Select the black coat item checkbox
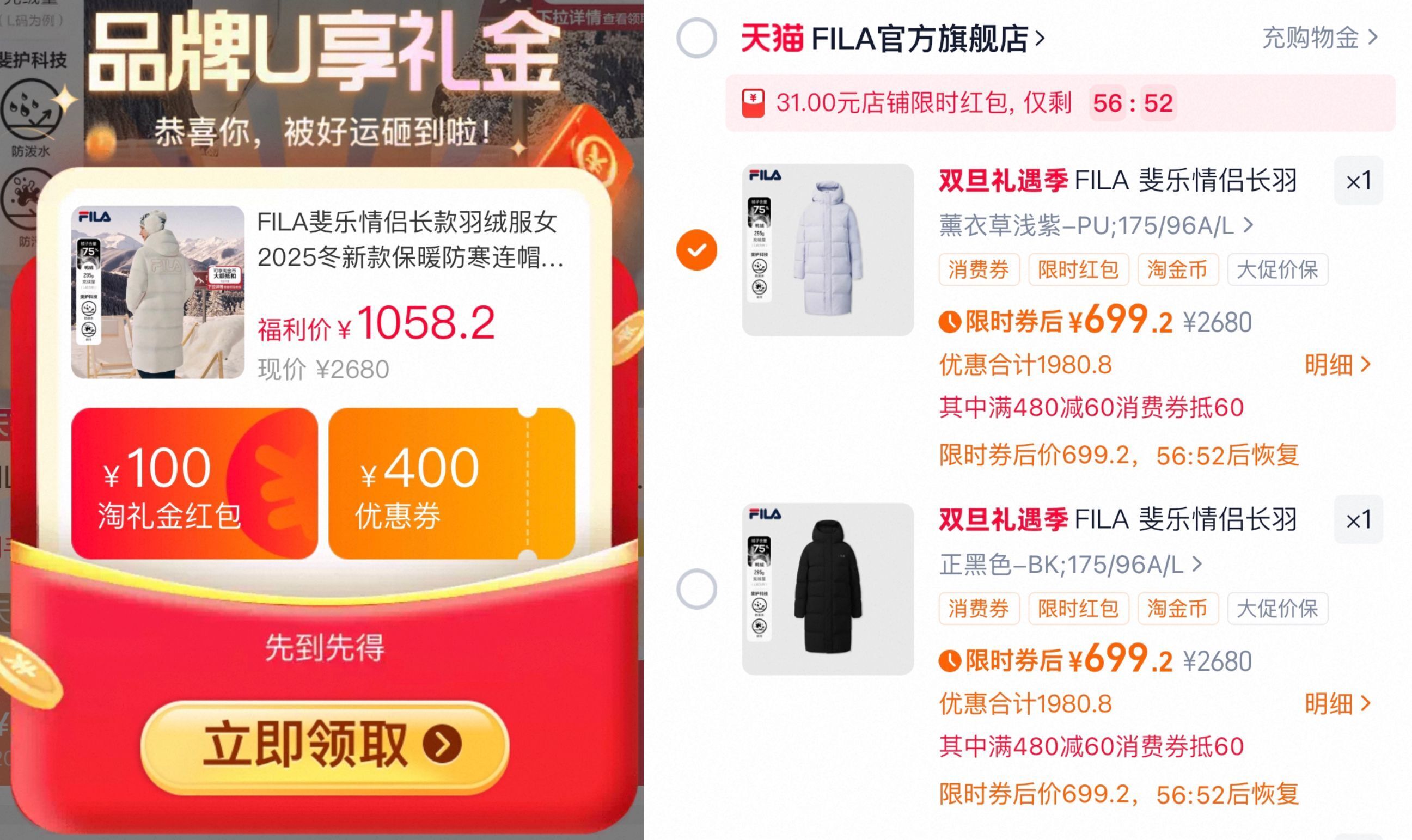1412x840 pixels. pos(696,588)
